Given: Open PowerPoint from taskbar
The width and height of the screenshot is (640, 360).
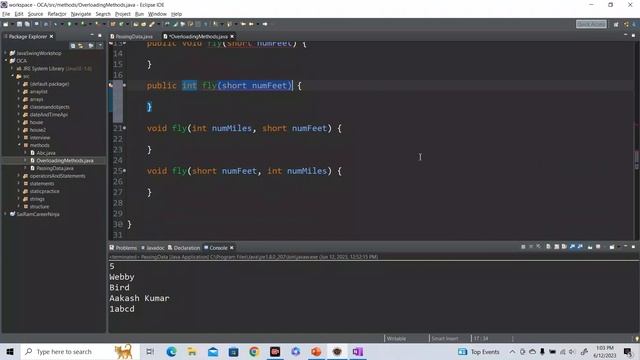Looking at the screenshot, I should (x=316, y=351).
